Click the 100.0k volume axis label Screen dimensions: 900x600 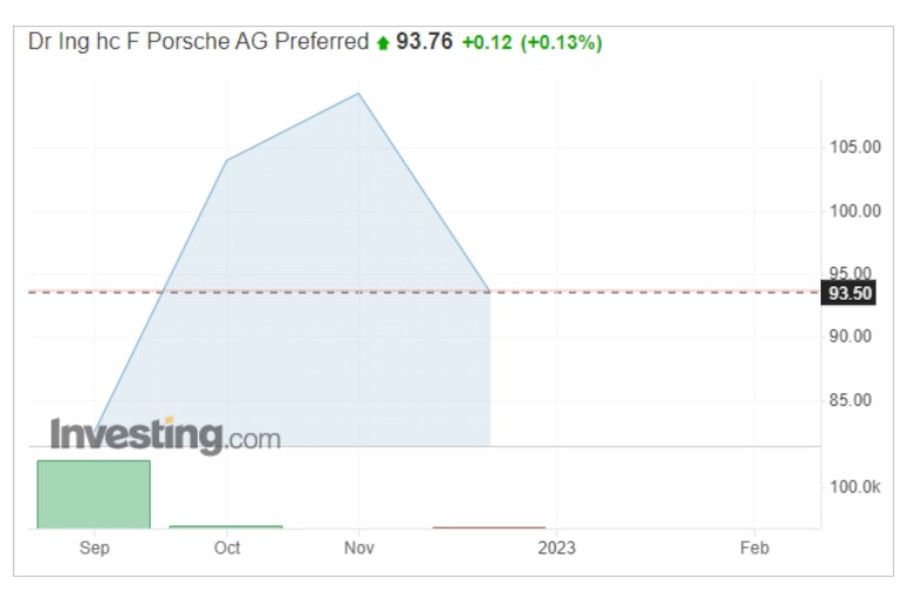(x=856, y=487)
